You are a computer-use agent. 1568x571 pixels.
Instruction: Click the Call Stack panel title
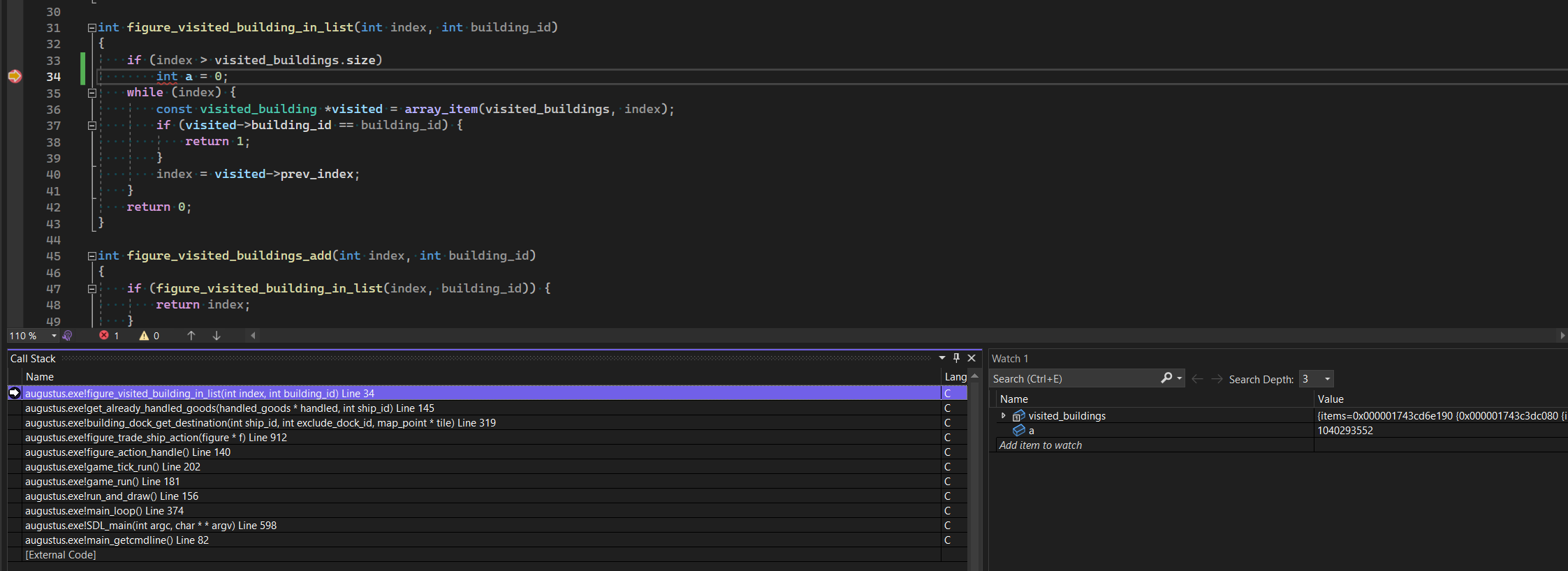33,359
